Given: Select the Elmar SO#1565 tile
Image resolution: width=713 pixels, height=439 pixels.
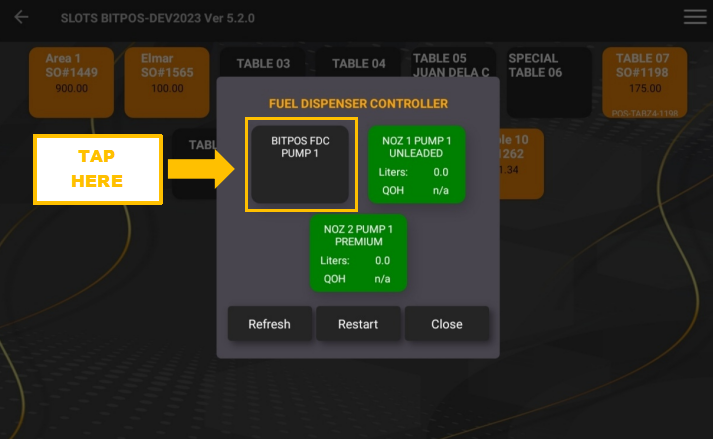Looking at the screenshot, I should (x=162, y=82).
